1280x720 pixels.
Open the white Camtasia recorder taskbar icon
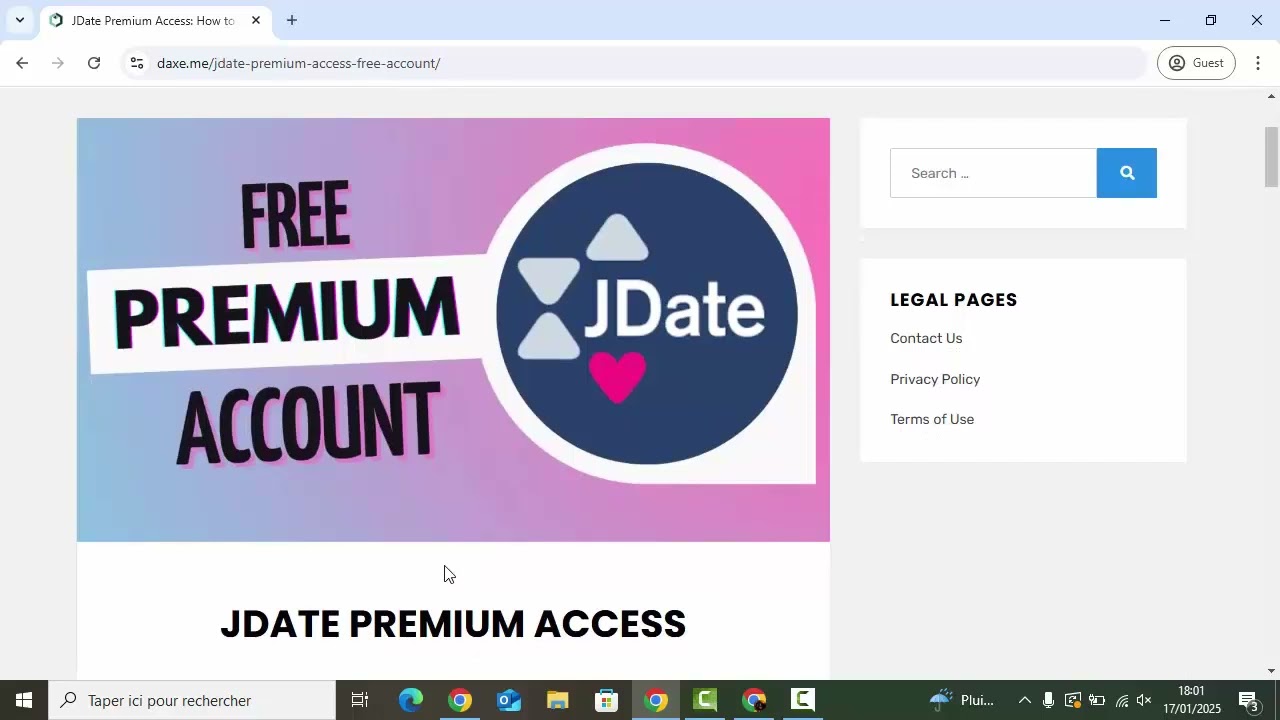(x=803, y=700)
